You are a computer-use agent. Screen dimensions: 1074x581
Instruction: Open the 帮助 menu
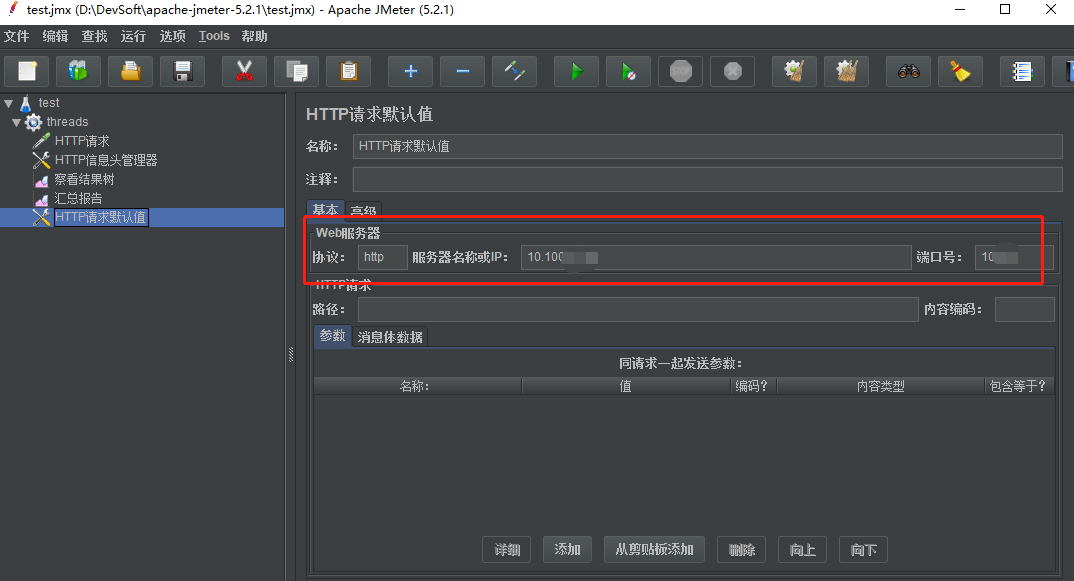[x=254, y=36]
